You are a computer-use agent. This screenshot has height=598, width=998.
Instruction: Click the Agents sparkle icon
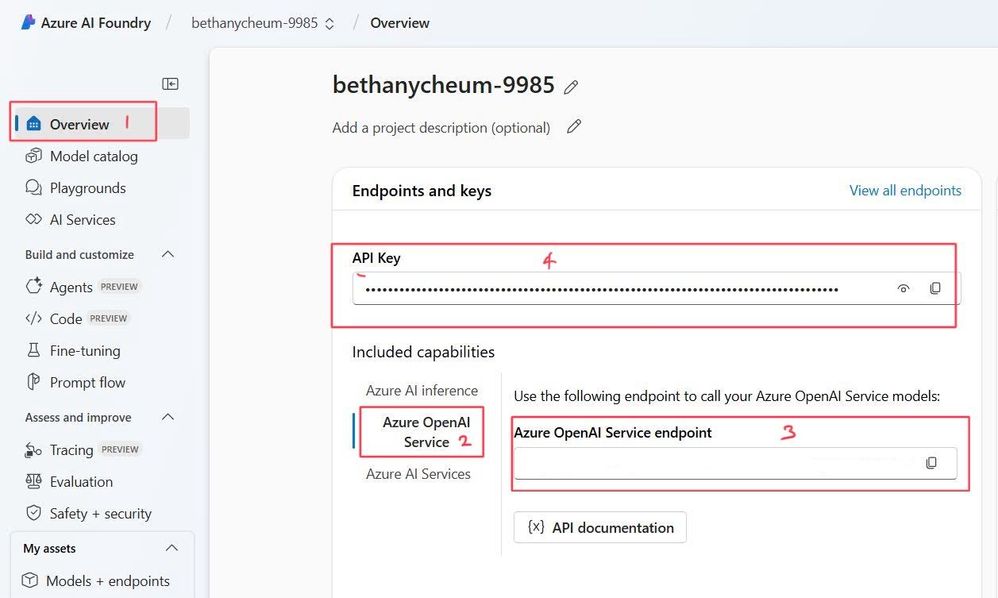pos(34,286)
